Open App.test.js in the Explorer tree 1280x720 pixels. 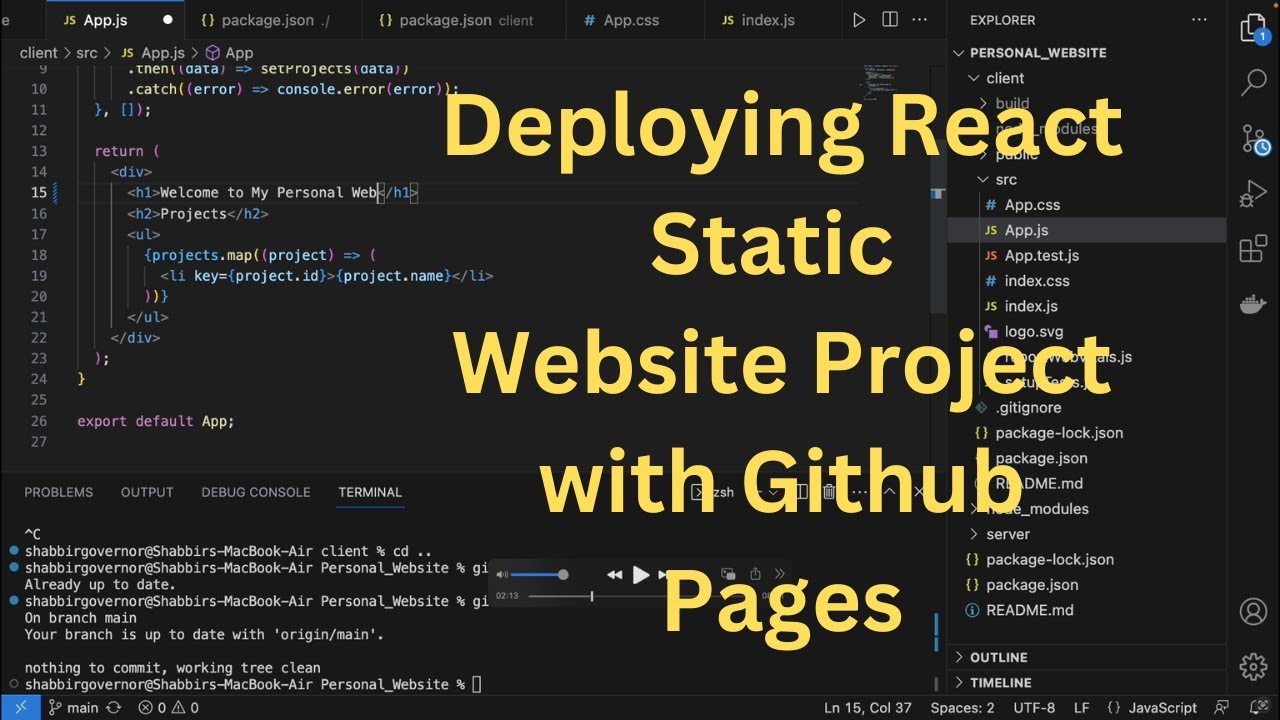coord(1087,255)
